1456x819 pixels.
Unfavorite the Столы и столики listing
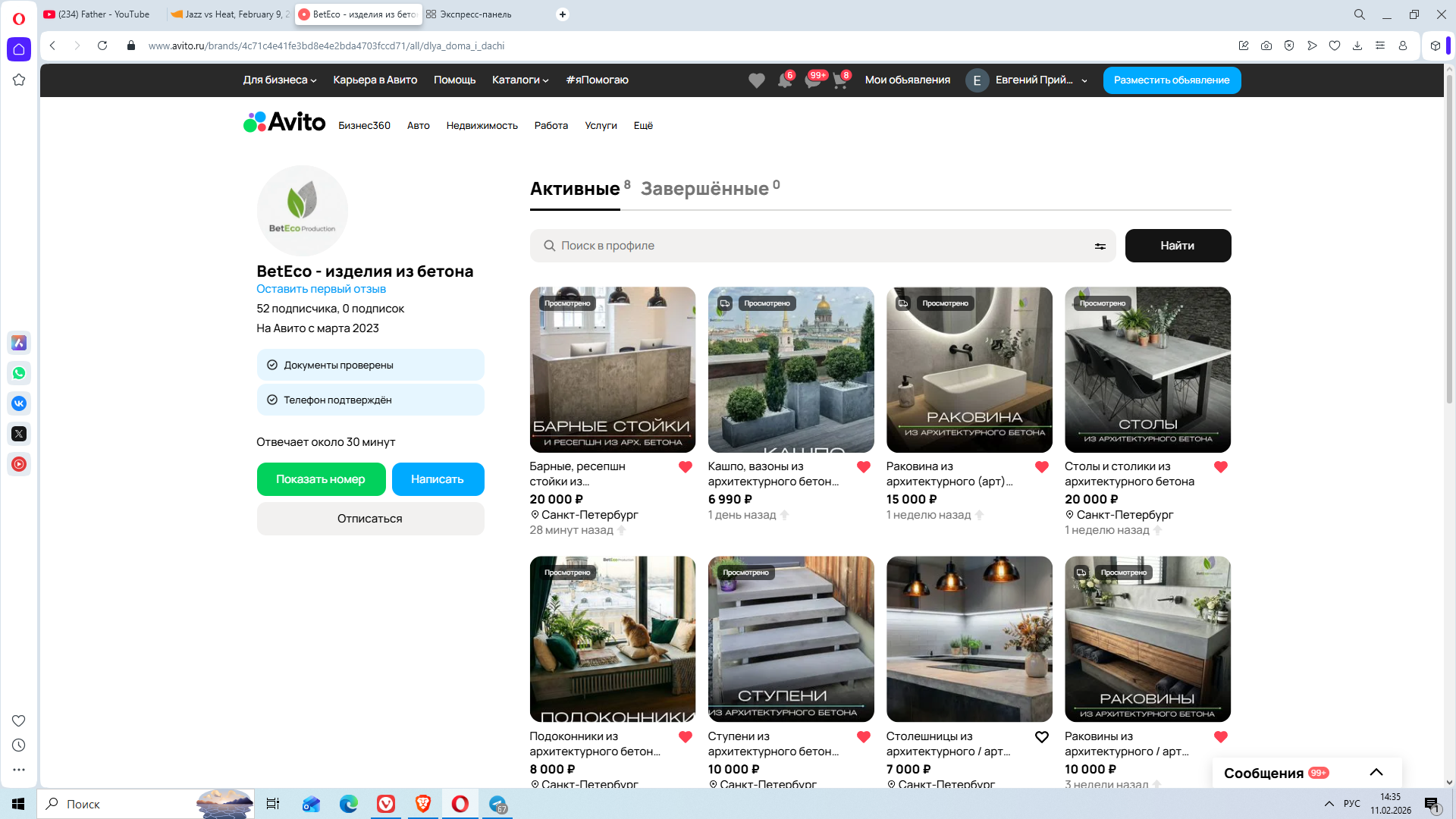point(1220,467)
